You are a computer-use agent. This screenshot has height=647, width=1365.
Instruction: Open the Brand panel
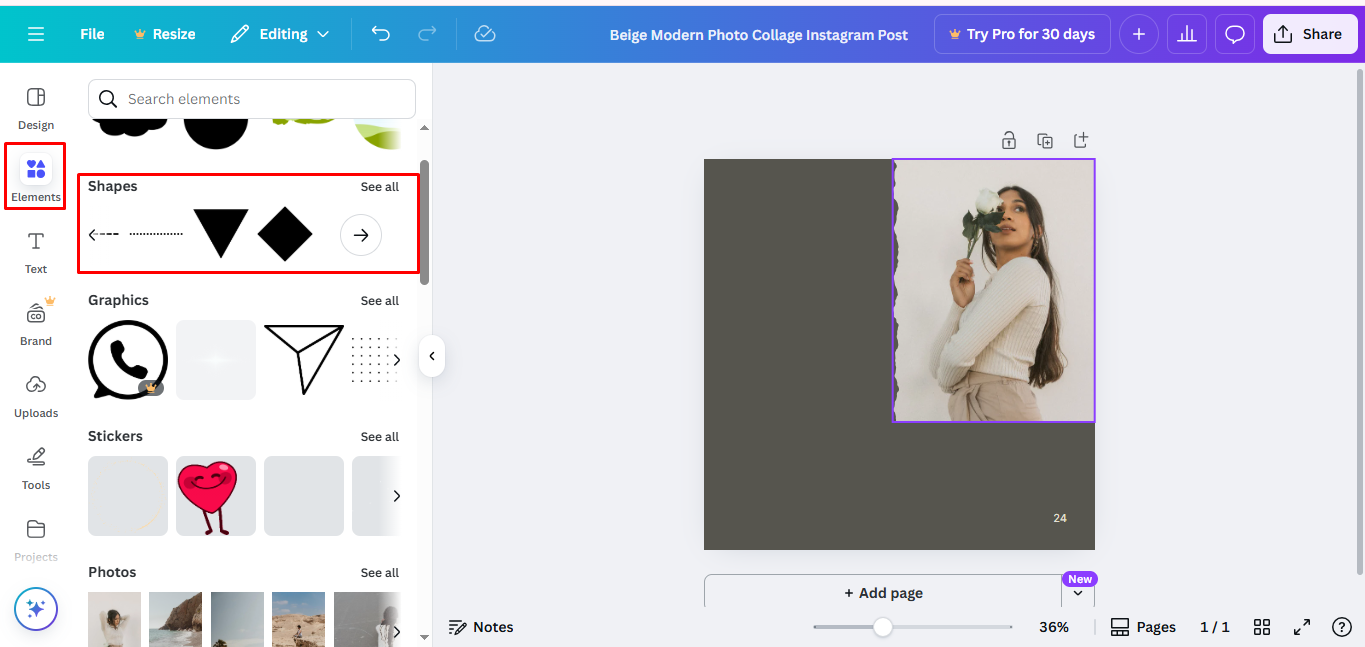pyautogui.click(x=35, y=324)
